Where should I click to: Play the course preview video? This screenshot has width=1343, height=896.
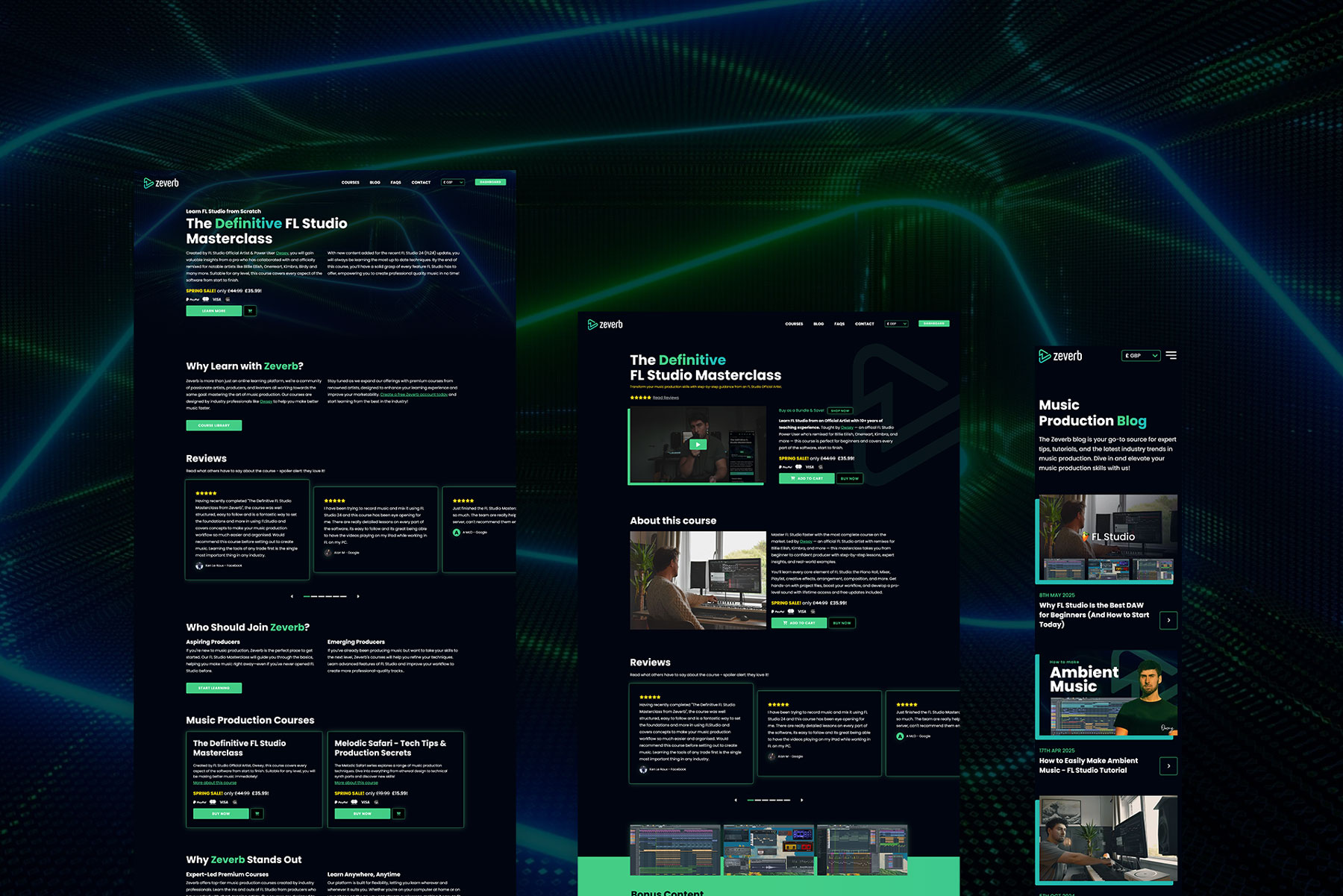(698, 445)
